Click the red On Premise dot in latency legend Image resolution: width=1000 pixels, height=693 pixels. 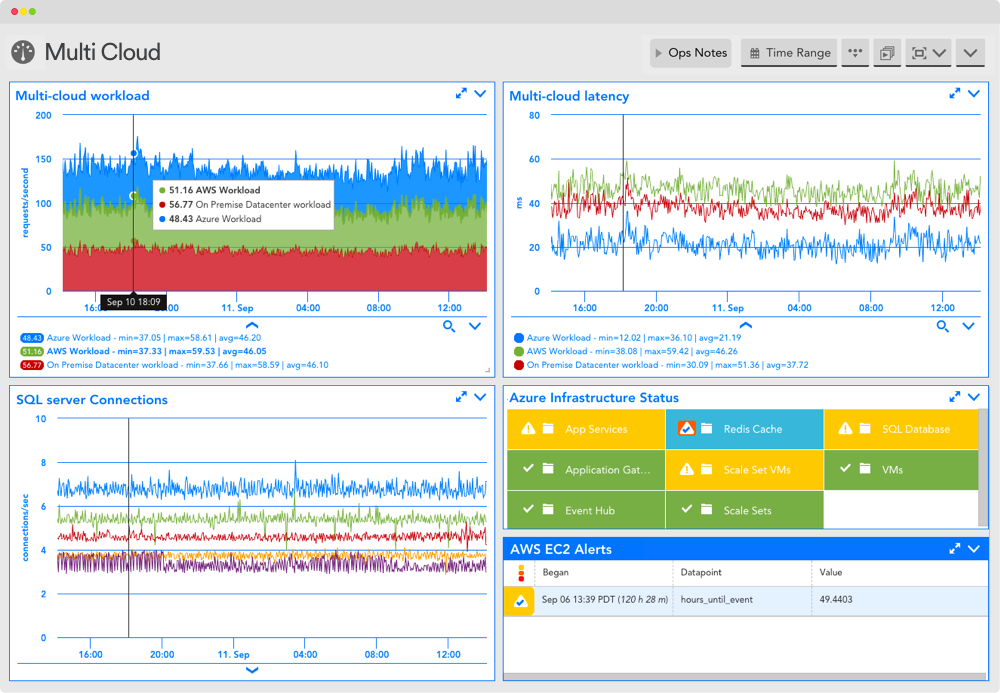click(519, 365)
